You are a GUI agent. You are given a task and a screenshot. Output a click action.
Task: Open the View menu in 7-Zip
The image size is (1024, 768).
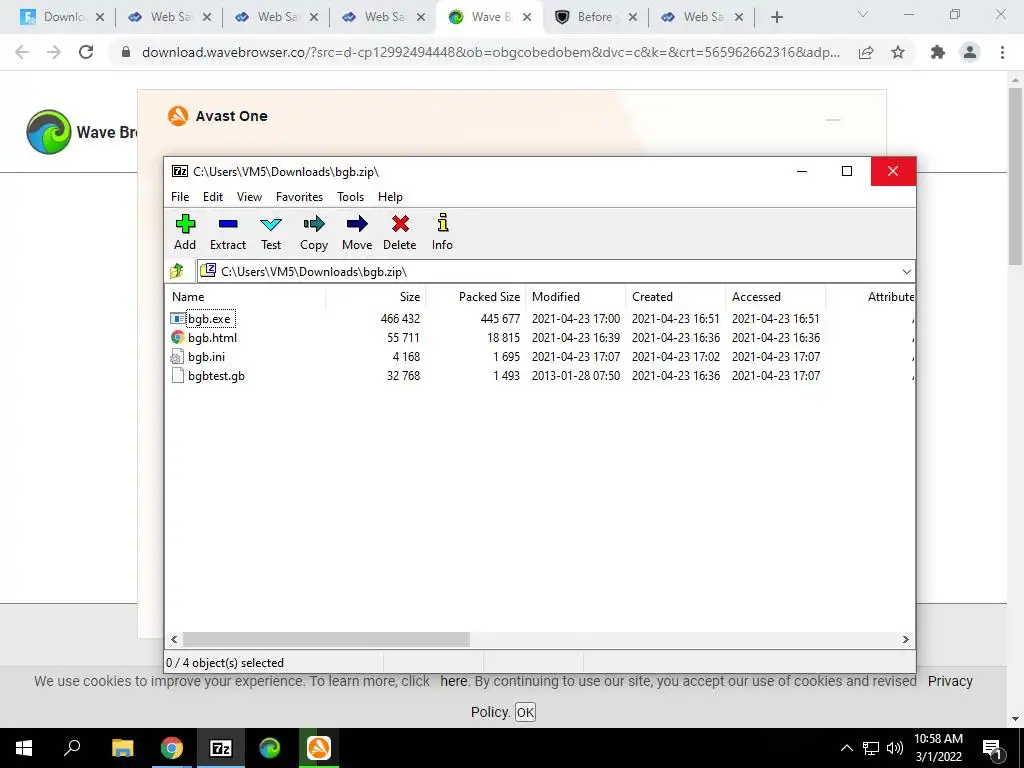249,197
